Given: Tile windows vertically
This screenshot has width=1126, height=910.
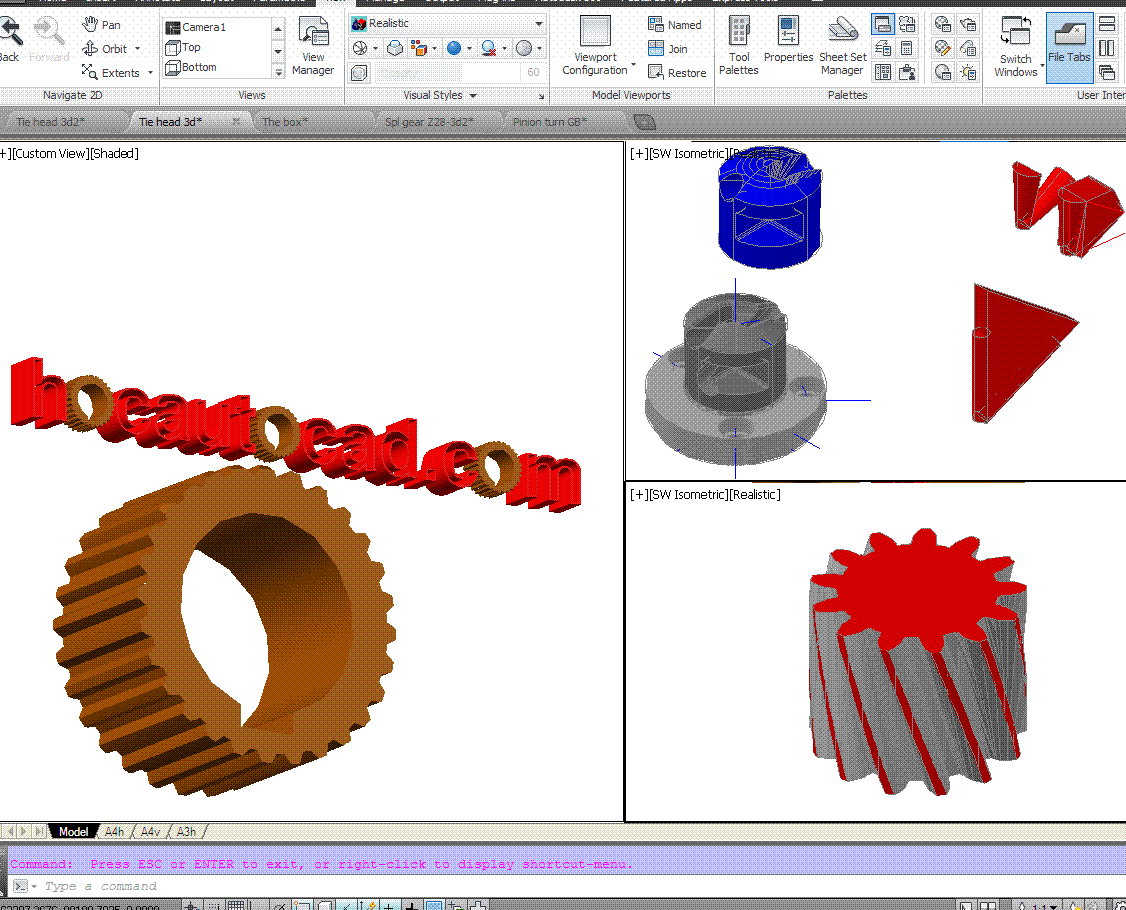Looking at the screenshot, I should click(1107, 49).
